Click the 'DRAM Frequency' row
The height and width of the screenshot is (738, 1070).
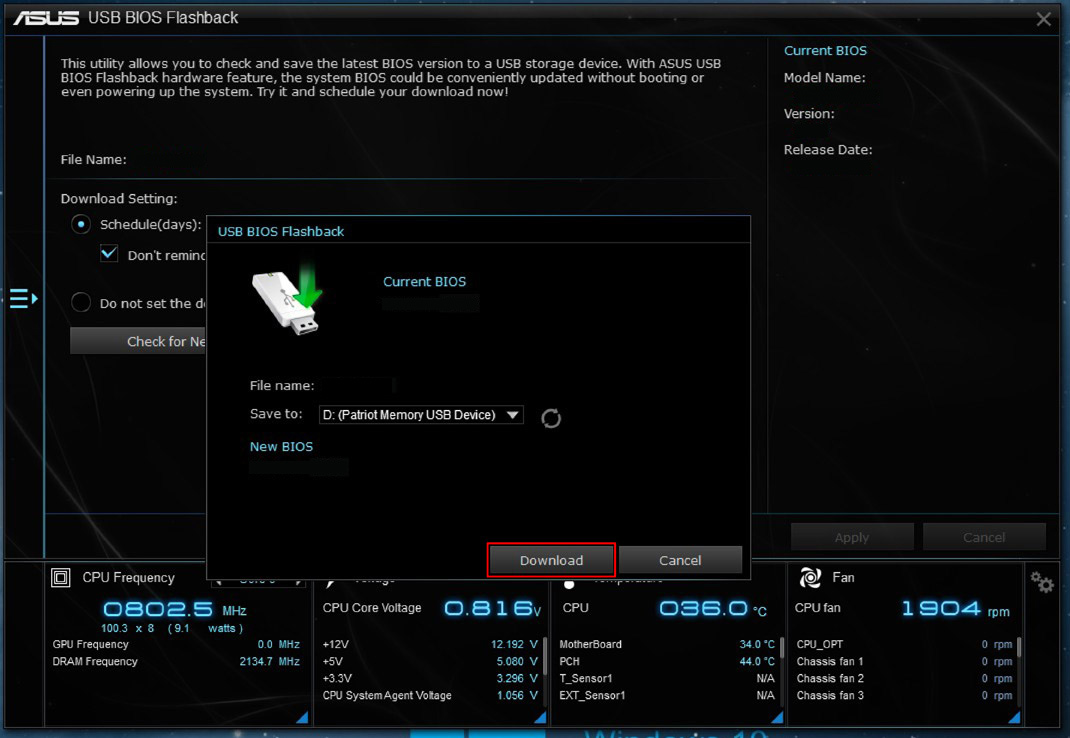coord(176,662)
